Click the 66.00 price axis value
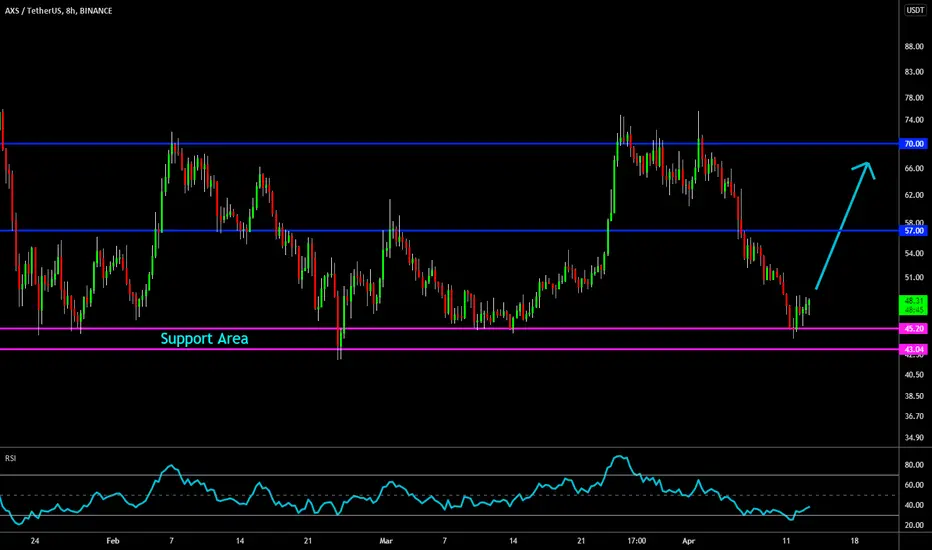The width and height of the screenshot is (932, 550). (914, 169)
